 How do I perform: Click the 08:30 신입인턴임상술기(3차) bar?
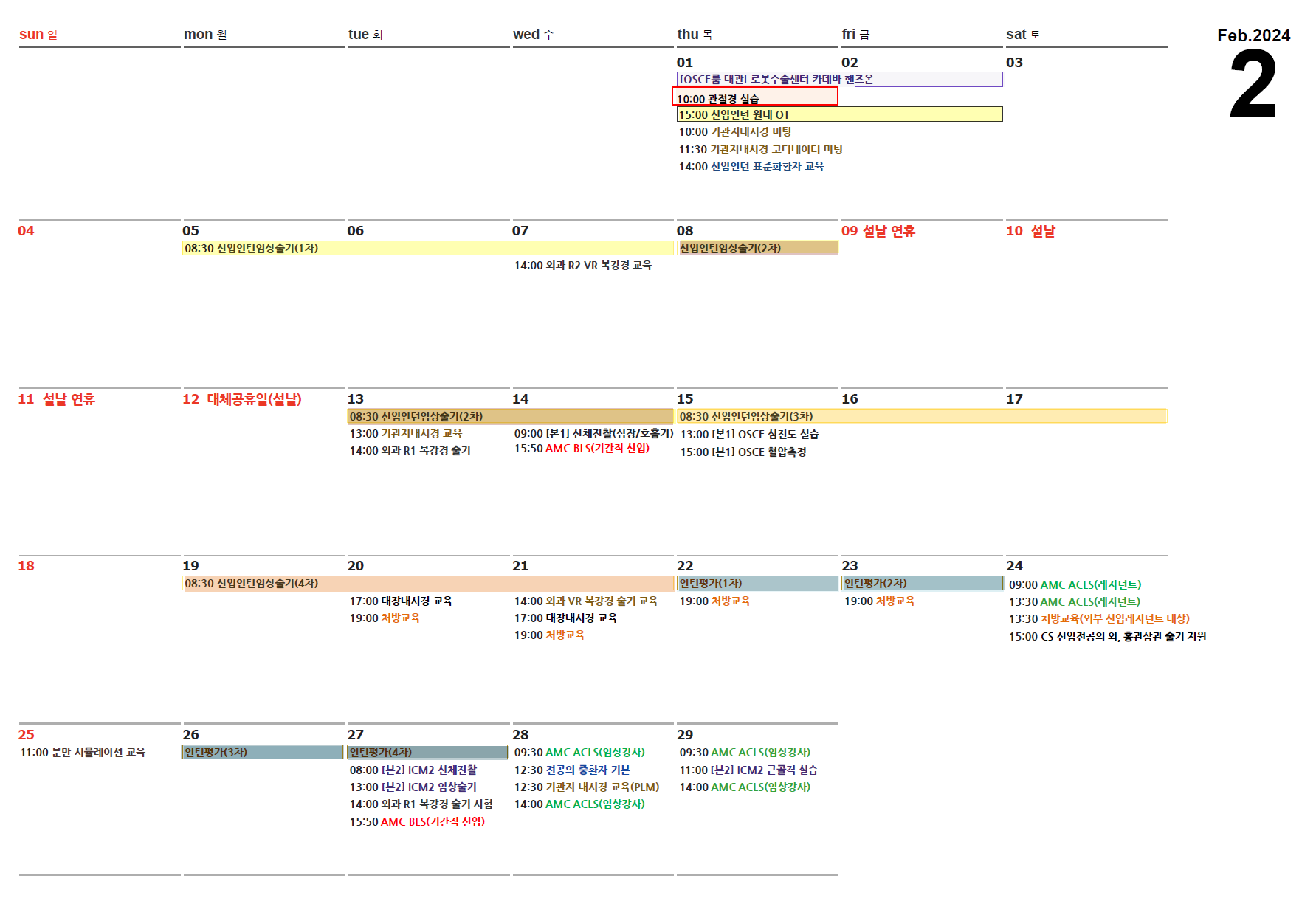pyautogui.click(x=921, y=417)
